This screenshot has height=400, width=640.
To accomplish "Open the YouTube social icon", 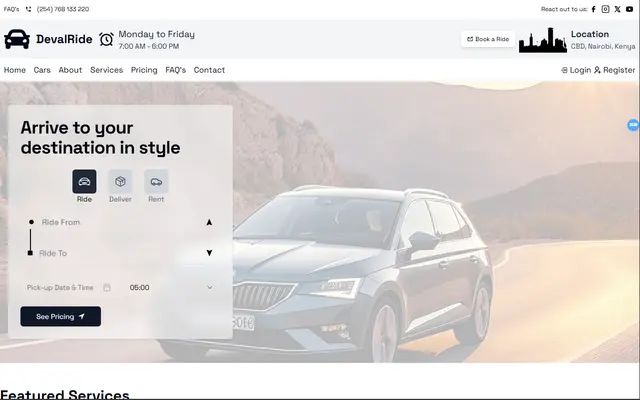I will point(629,9).
